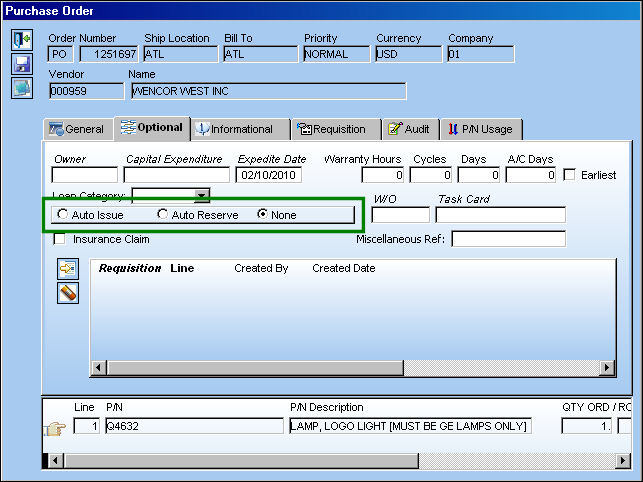
Task: Click the exit door icon
Action: click(x=22, y=40)
